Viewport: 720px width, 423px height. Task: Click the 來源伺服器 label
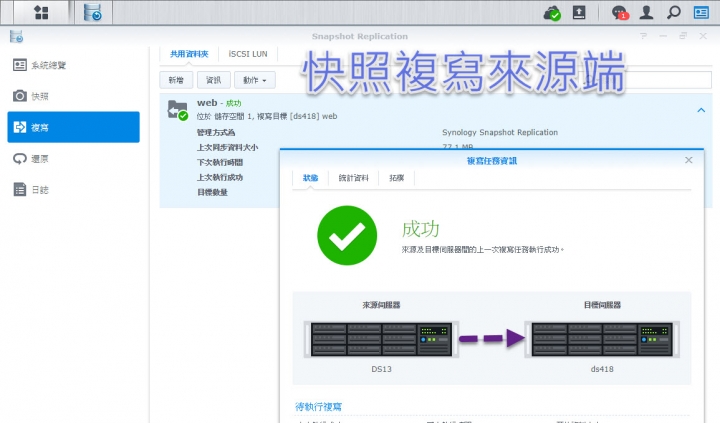(381, 305)
